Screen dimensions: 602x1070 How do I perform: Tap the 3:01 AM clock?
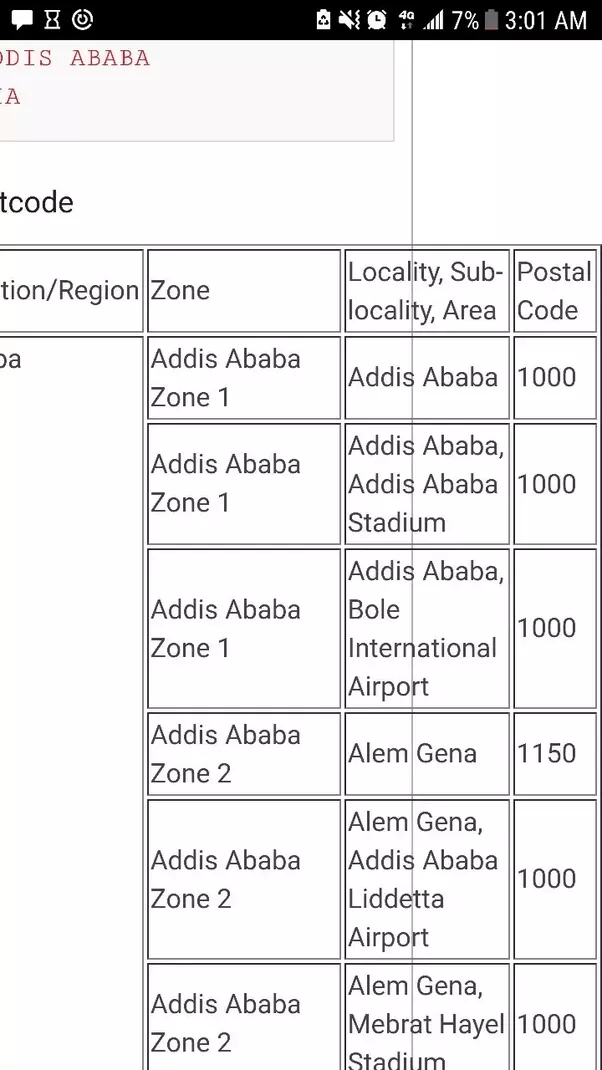pyautogui.click(x=546, y=20)
